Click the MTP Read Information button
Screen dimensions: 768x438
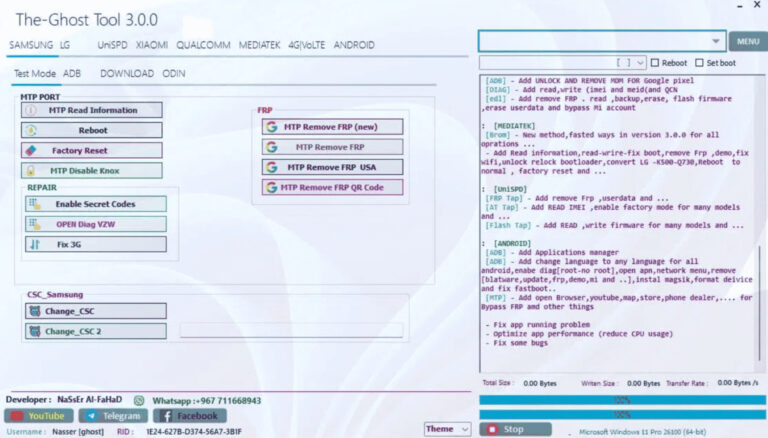[x=92, y=110]
